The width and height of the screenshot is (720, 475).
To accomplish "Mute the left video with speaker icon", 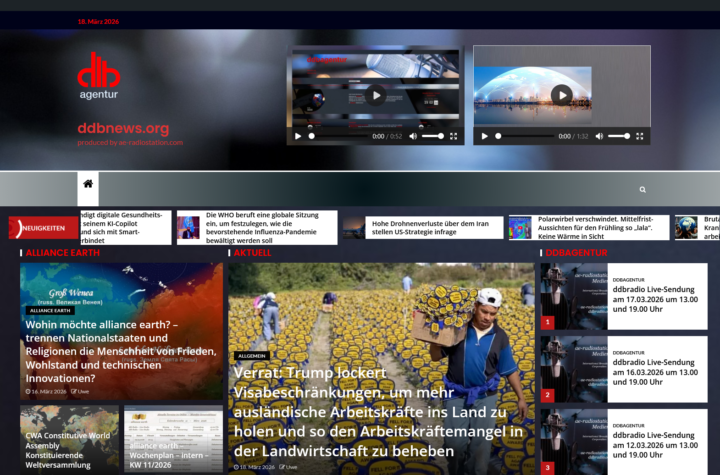I will pos(412,136).
